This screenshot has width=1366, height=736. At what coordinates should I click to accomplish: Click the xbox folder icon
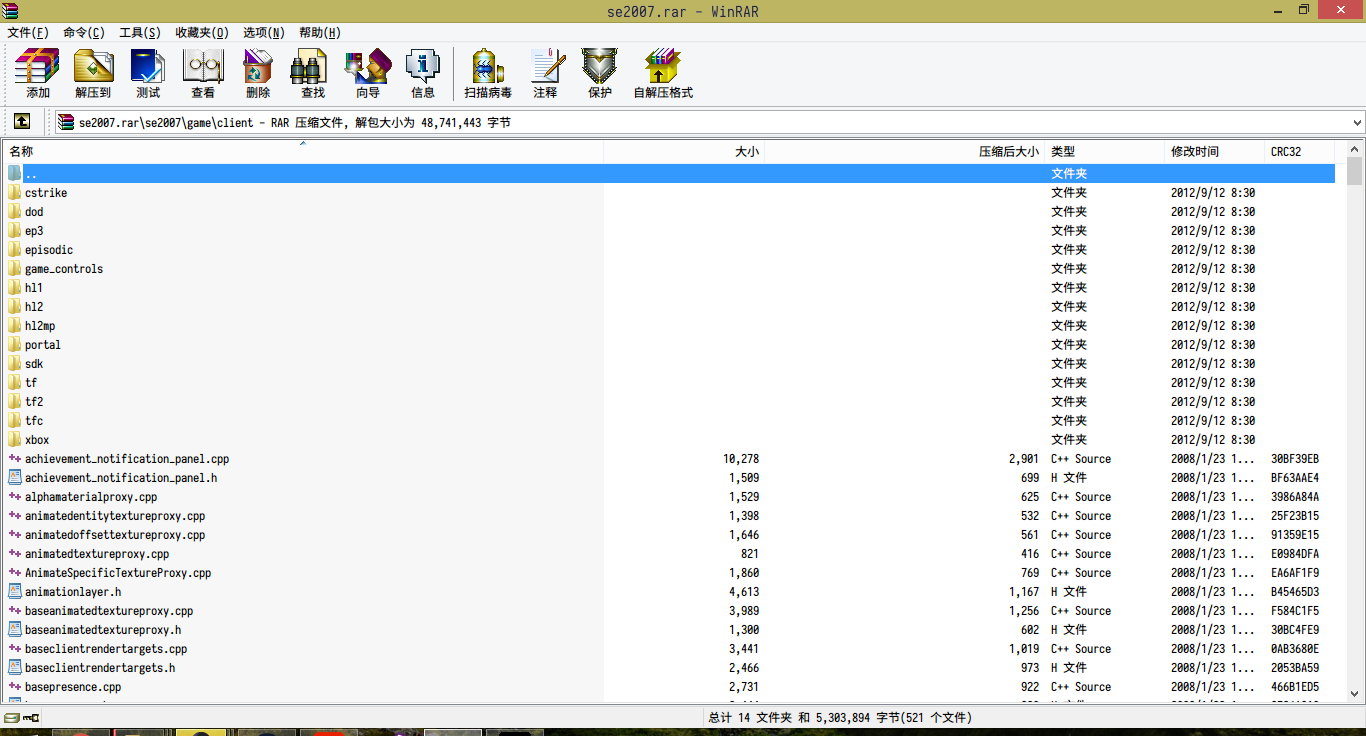(14, 440)
